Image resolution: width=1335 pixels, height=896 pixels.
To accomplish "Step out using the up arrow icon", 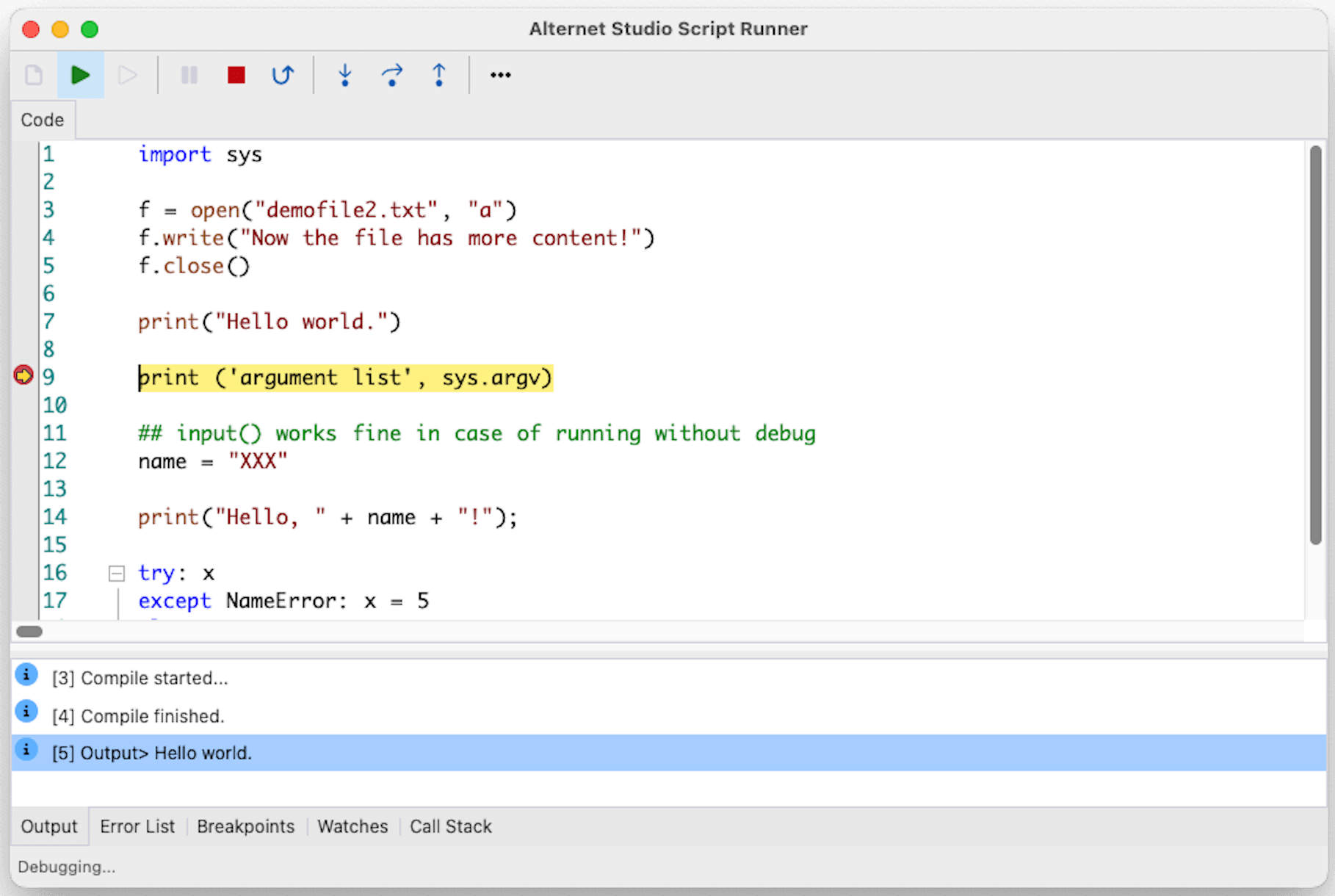I will point(439,75).
